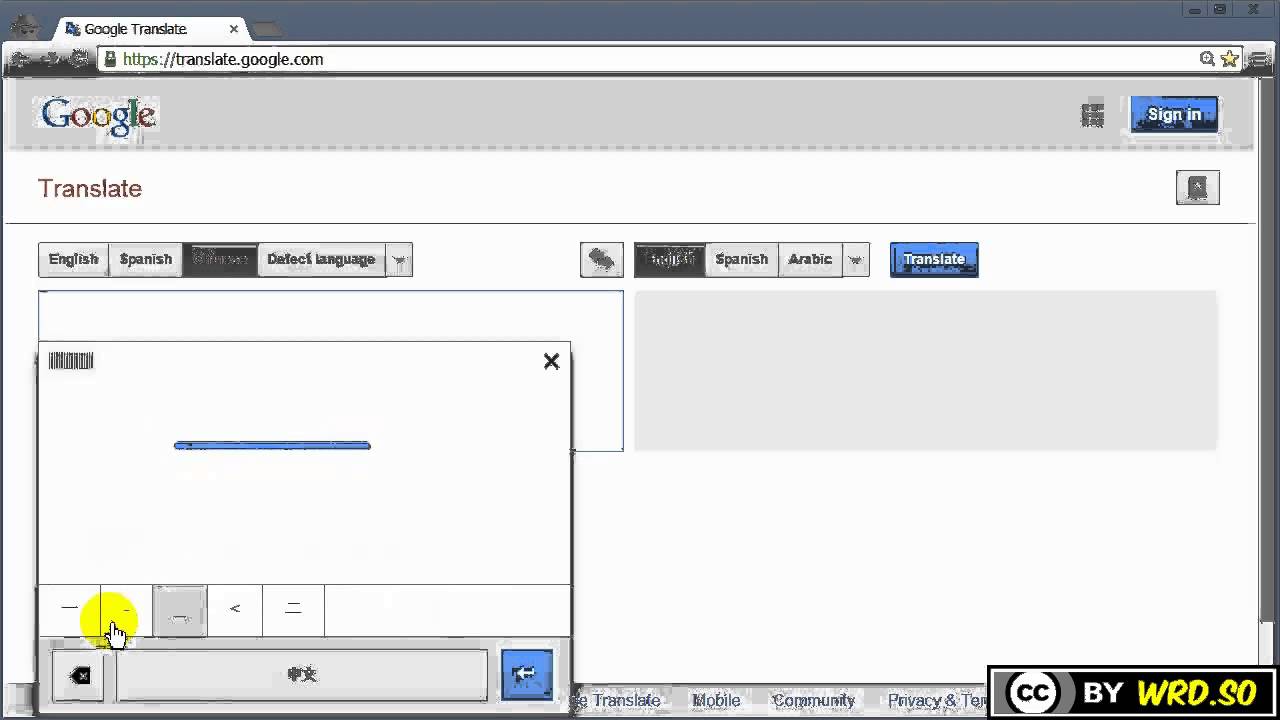This screenshot has height=720, width=1280.
Task: Pick the '<' handwriting candidate
Action: coord(235,609)
